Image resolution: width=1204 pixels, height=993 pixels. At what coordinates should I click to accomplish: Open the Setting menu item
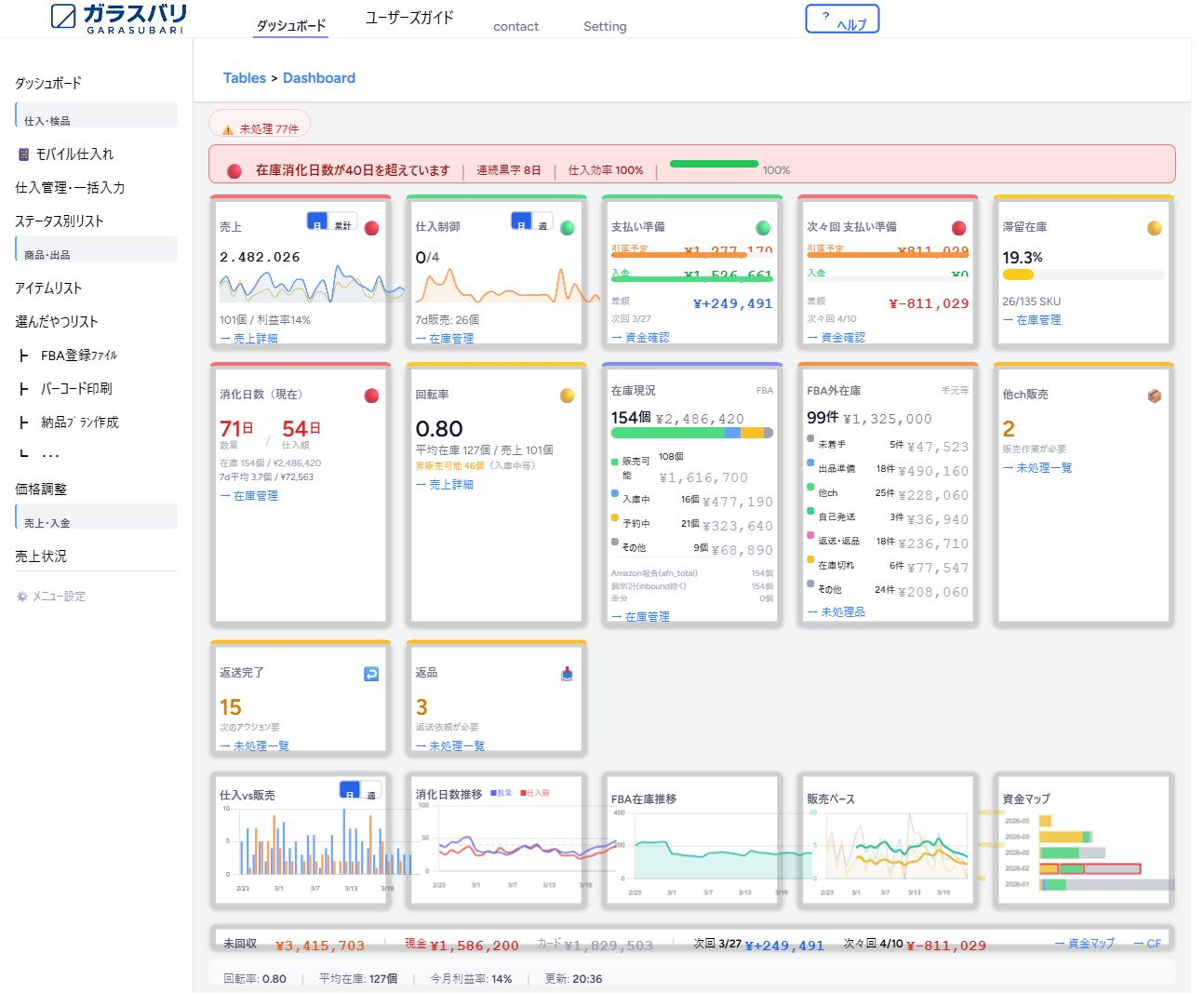point(605,27)
